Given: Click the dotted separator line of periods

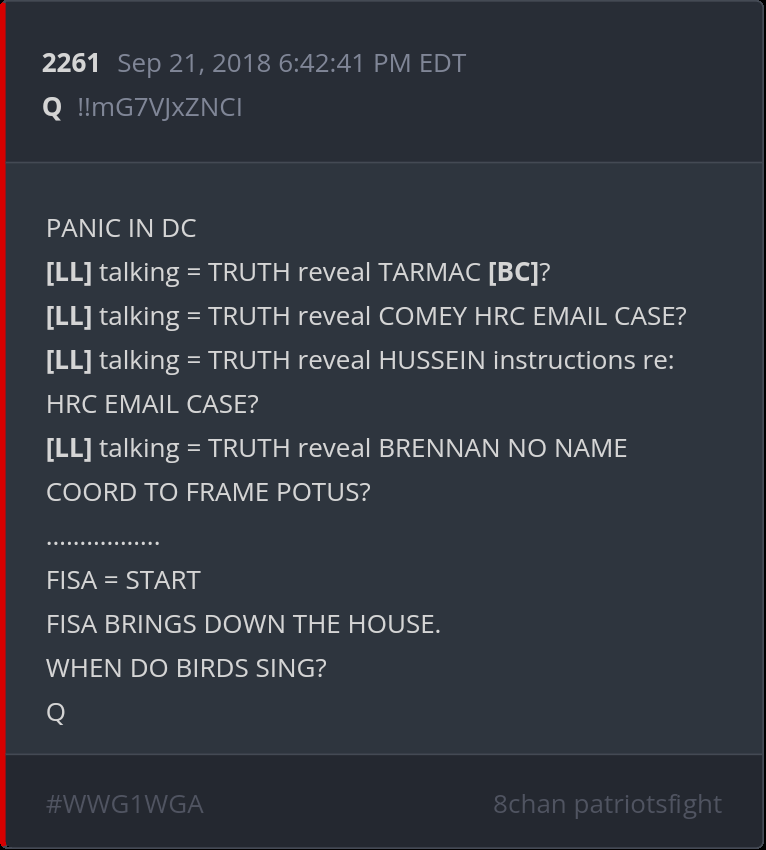Looking at the screenshot, I should point(103,540).
